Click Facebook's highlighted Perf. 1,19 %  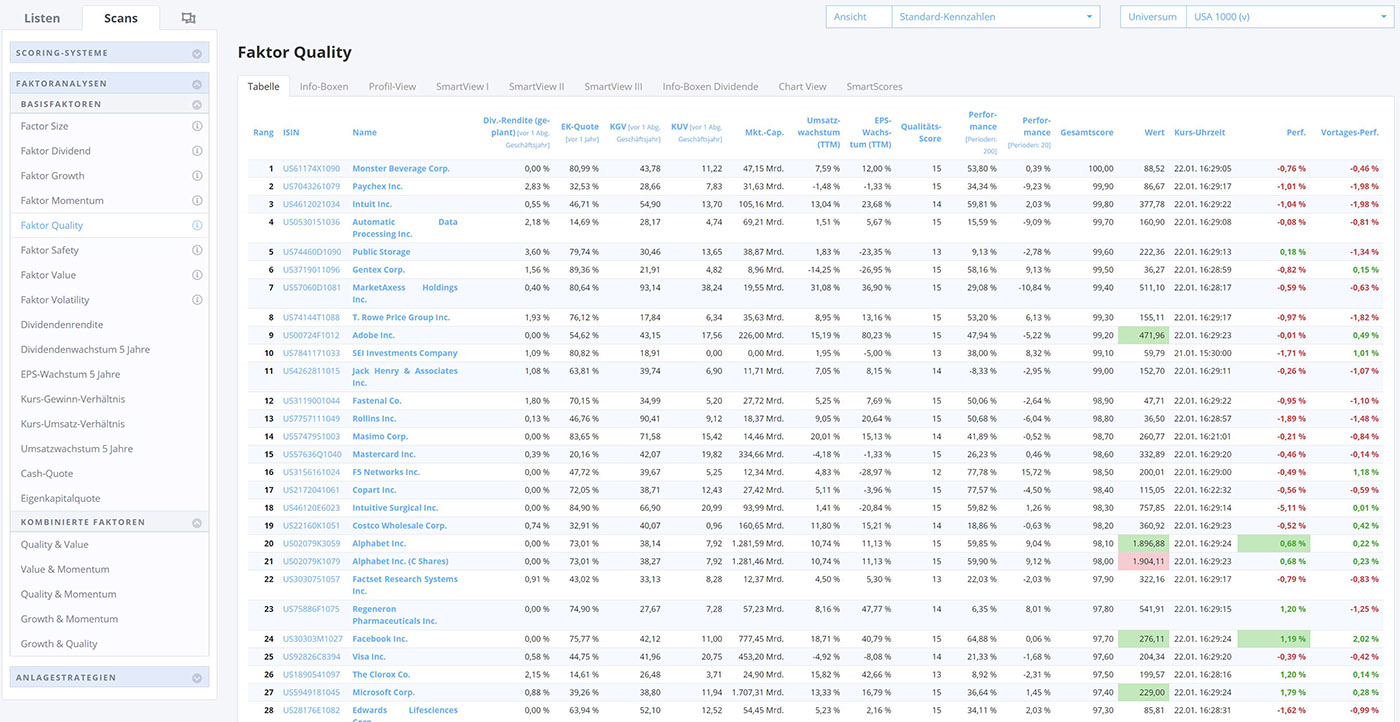(1273, 639)
